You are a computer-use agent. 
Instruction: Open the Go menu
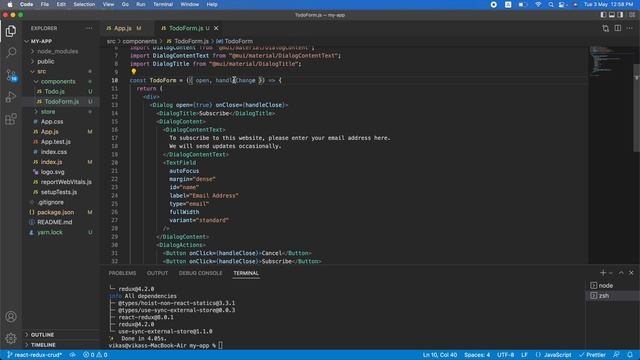coord(125,4)
